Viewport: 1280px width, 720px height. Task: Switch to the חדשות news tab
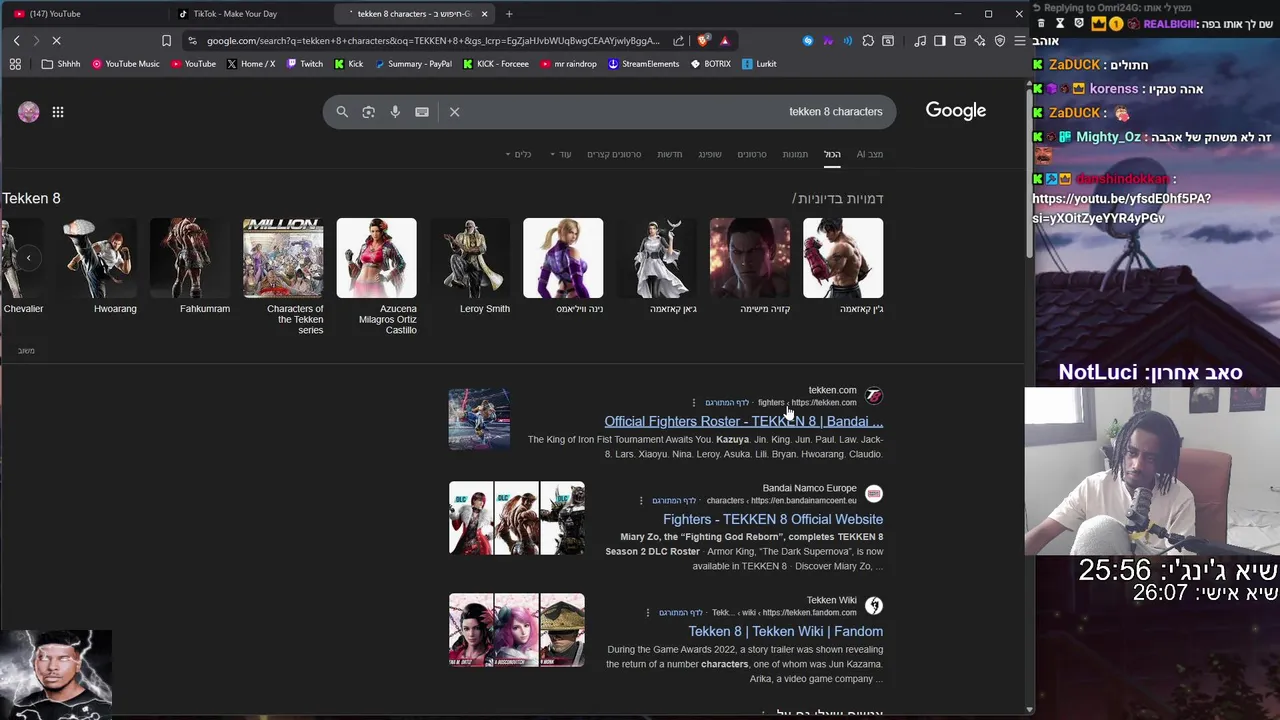(x=669, y=154)
